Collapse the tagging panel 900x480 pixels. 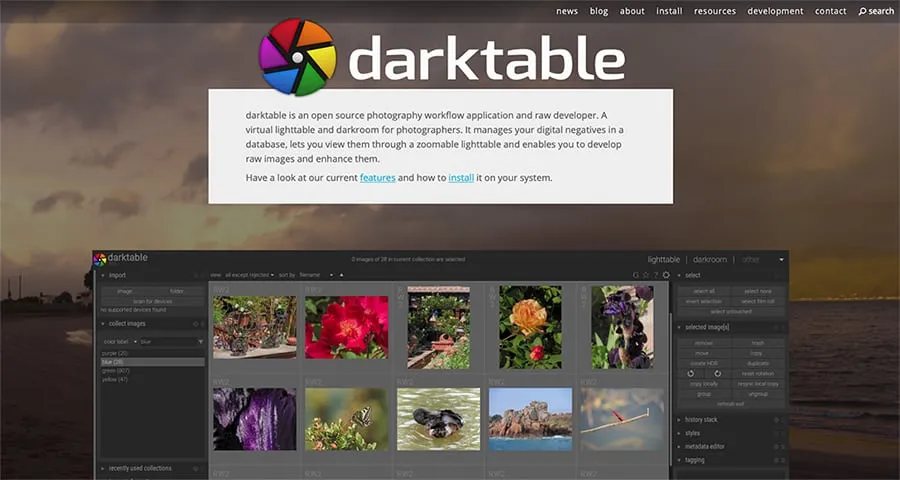[680, 460]
